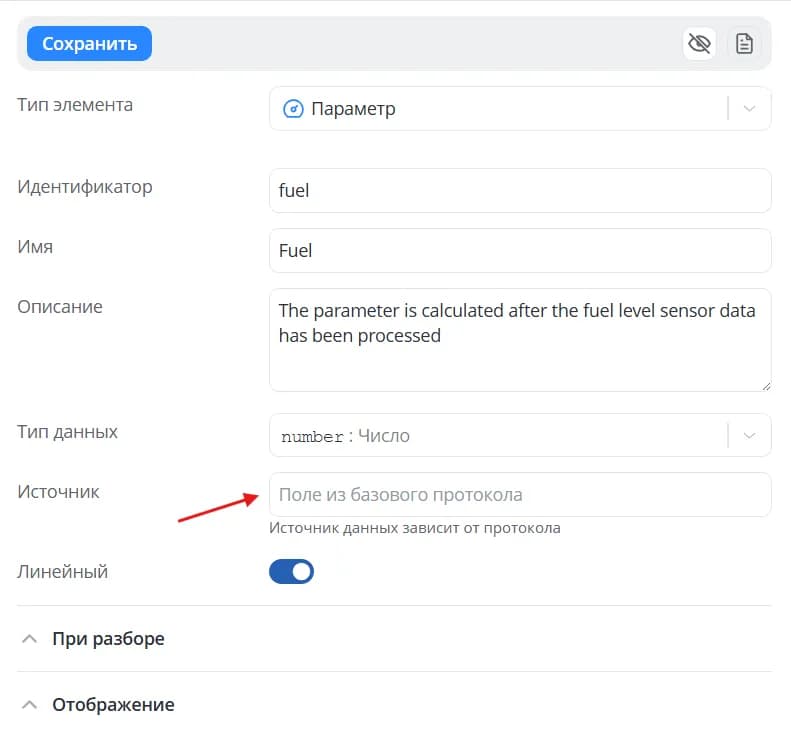Click the Линейный label text

(63, 571)
